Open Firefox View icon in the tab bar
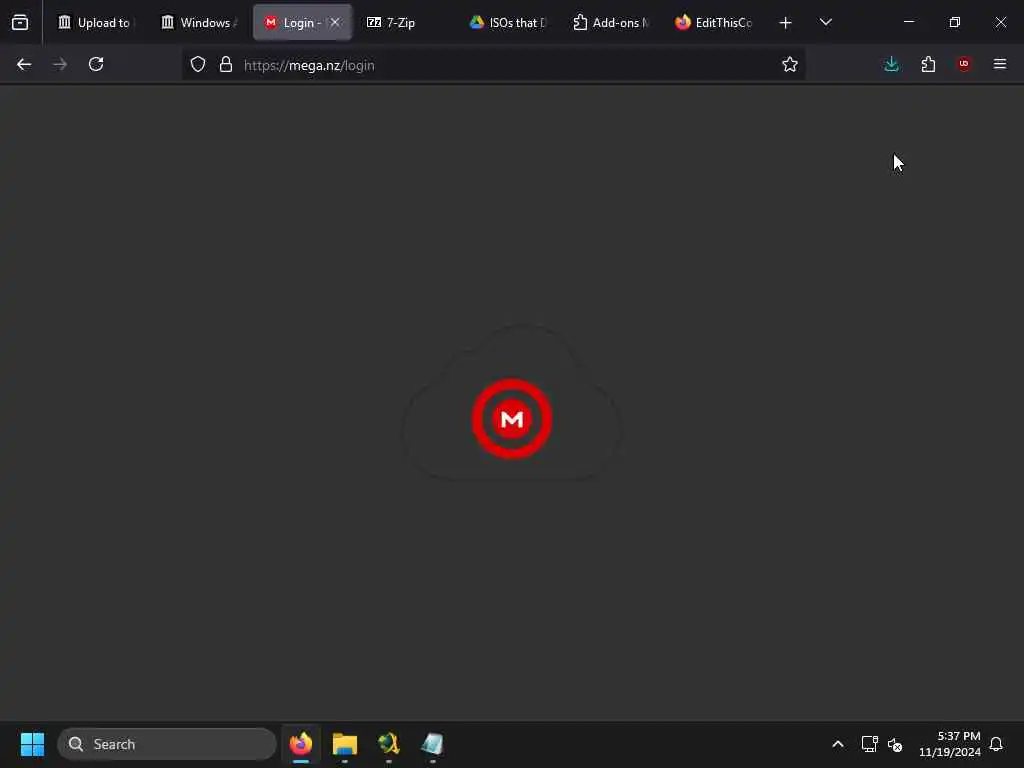This screenshot has width=1024, height=768. (x=20, y=23)
